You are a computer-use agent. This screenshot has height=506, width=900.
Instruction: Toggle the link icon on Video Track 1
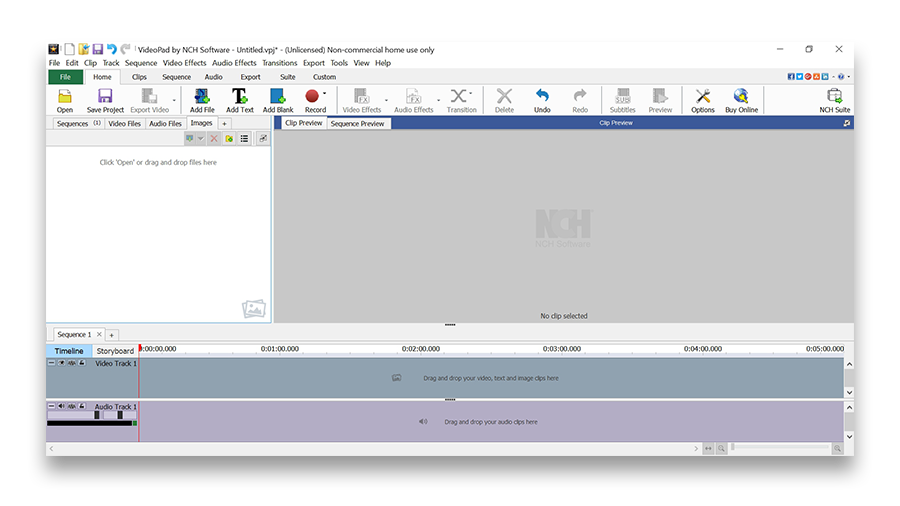click(72, 363)
